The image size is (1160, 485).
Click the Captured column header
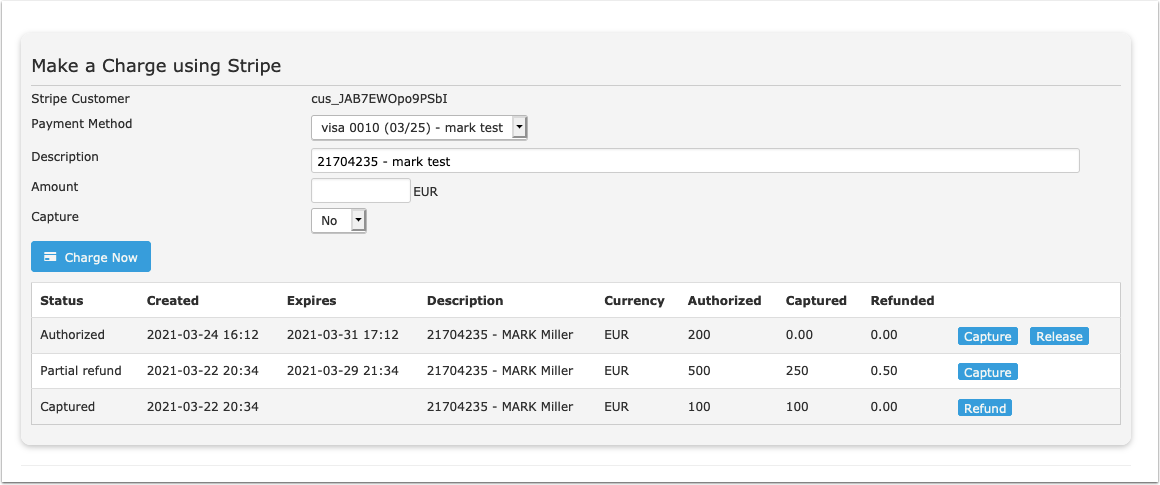[816, 301]
